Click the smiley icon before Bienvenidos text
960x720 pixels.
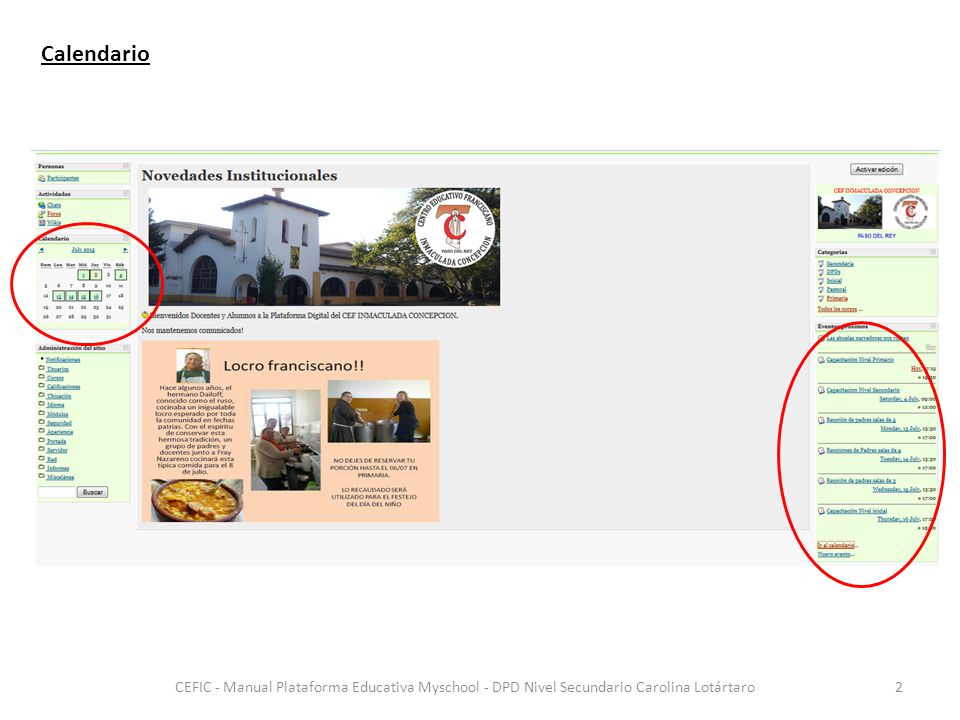(x=145, y=315)
